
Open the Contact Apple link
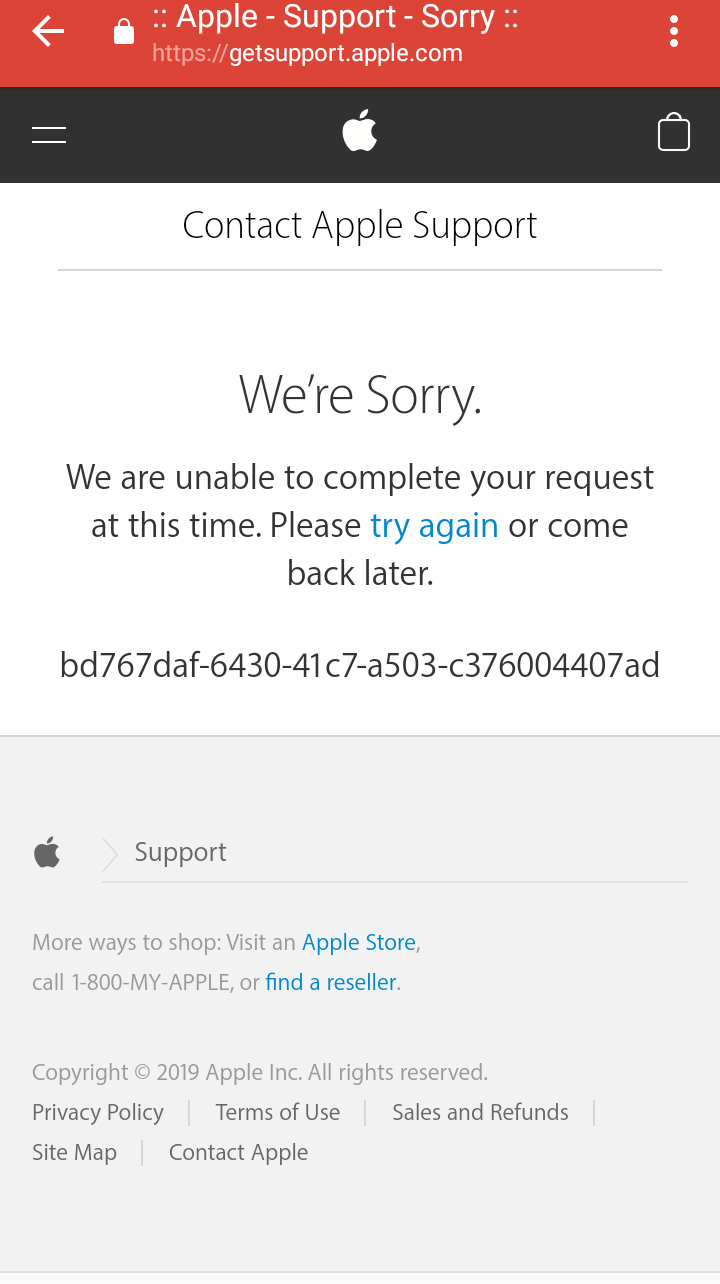tap(238, 1152)
